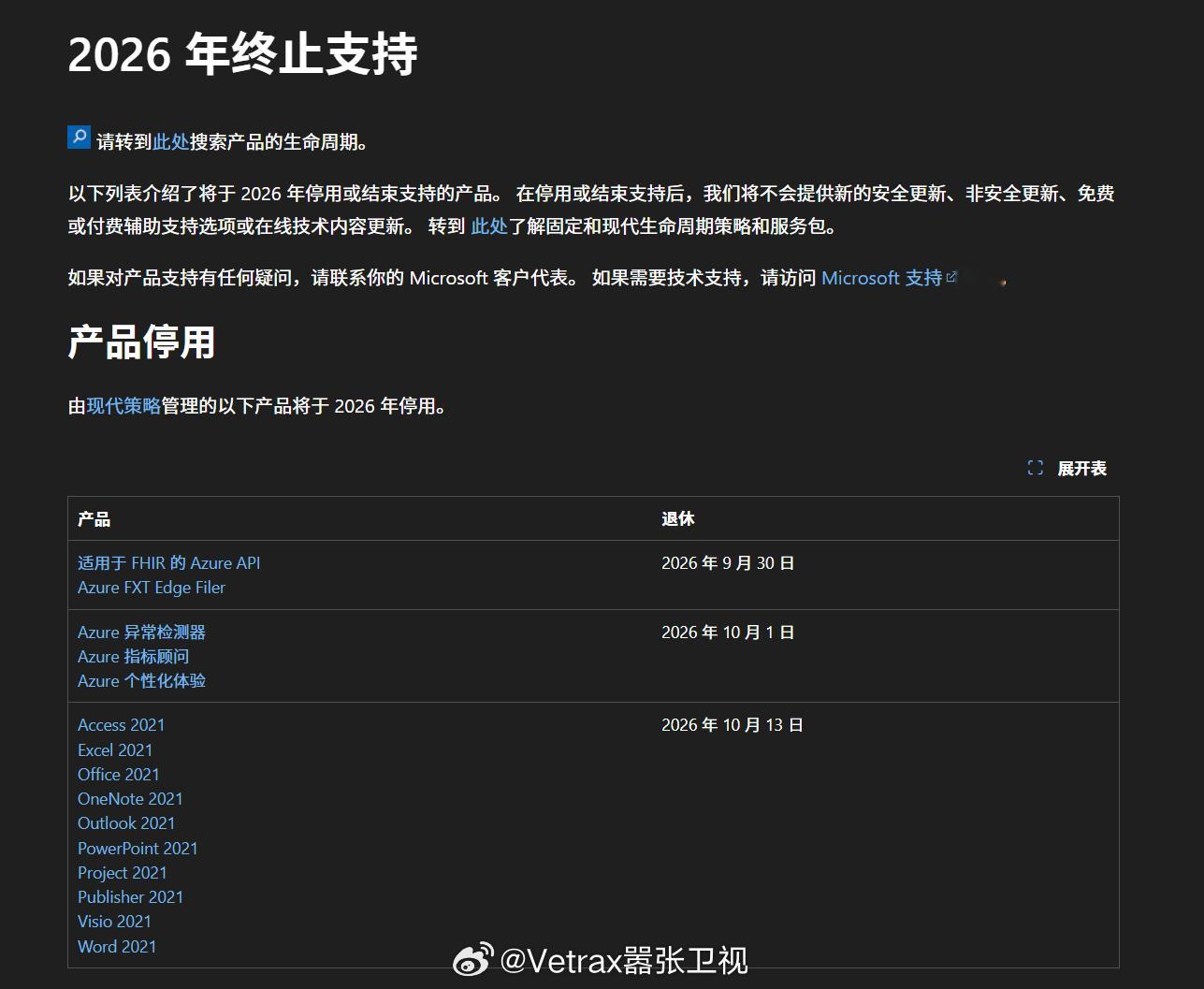Open the Azure 个性化体验 link
Viewport: 1204px width, 989px height.
pos(141,681)
